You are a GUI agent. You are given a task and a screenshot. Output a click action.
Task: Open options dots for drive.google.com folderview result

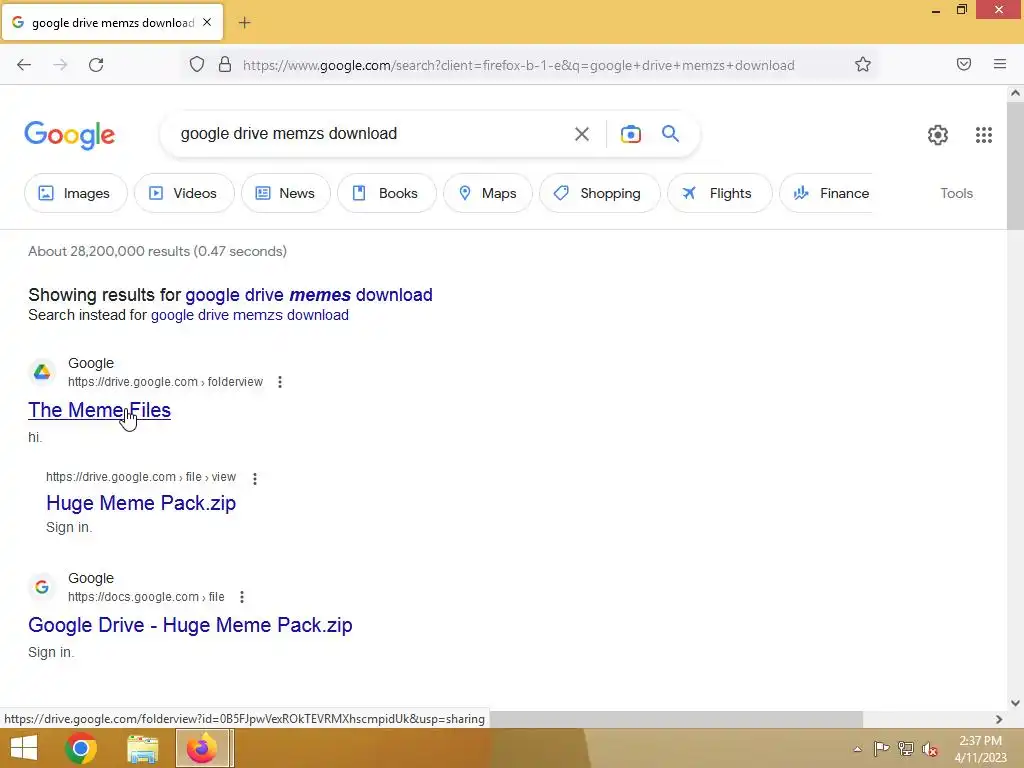pyautogui.click(x=280, y=382)
